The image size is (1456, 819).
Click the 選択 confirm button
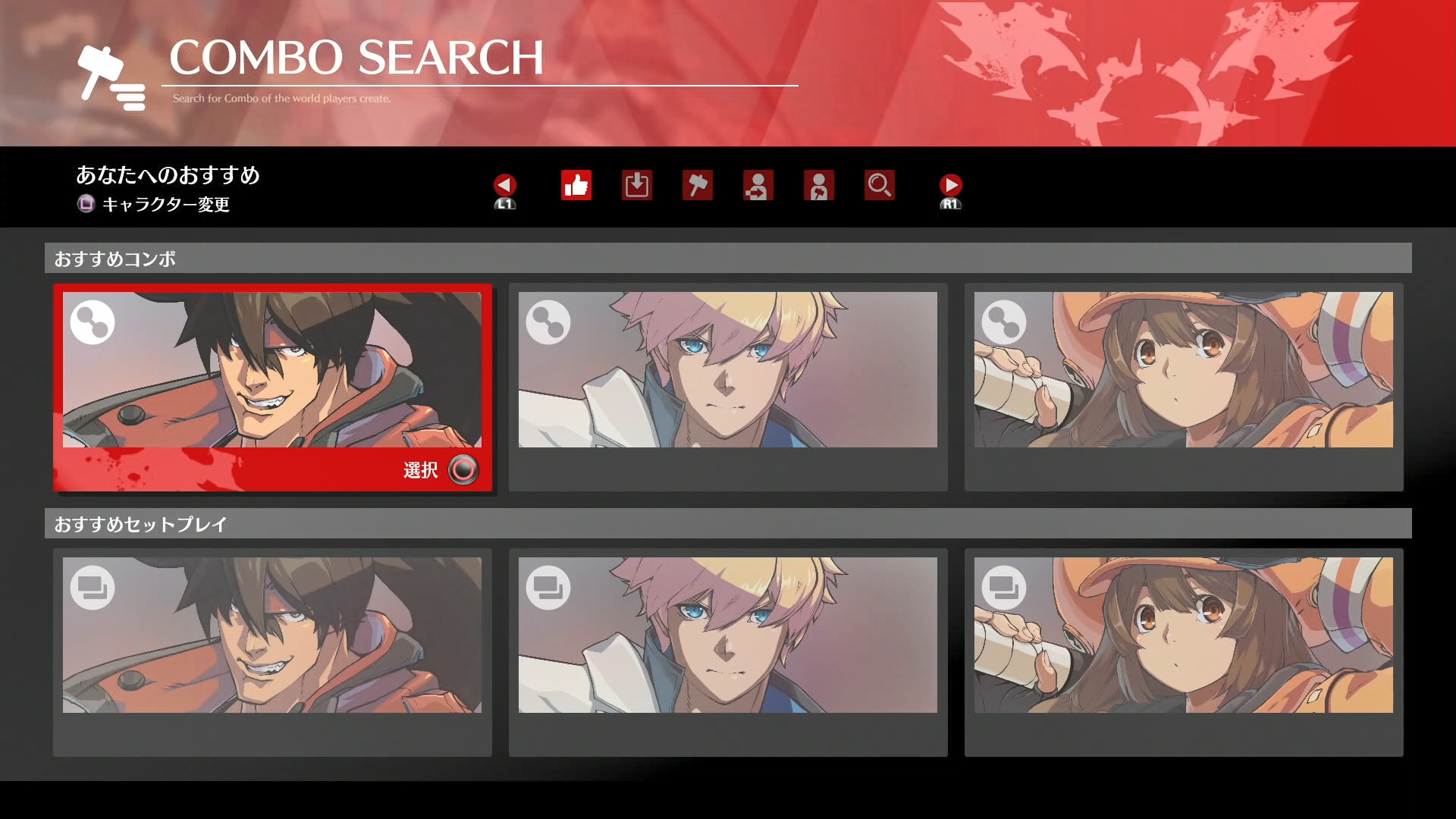[441, 470]
